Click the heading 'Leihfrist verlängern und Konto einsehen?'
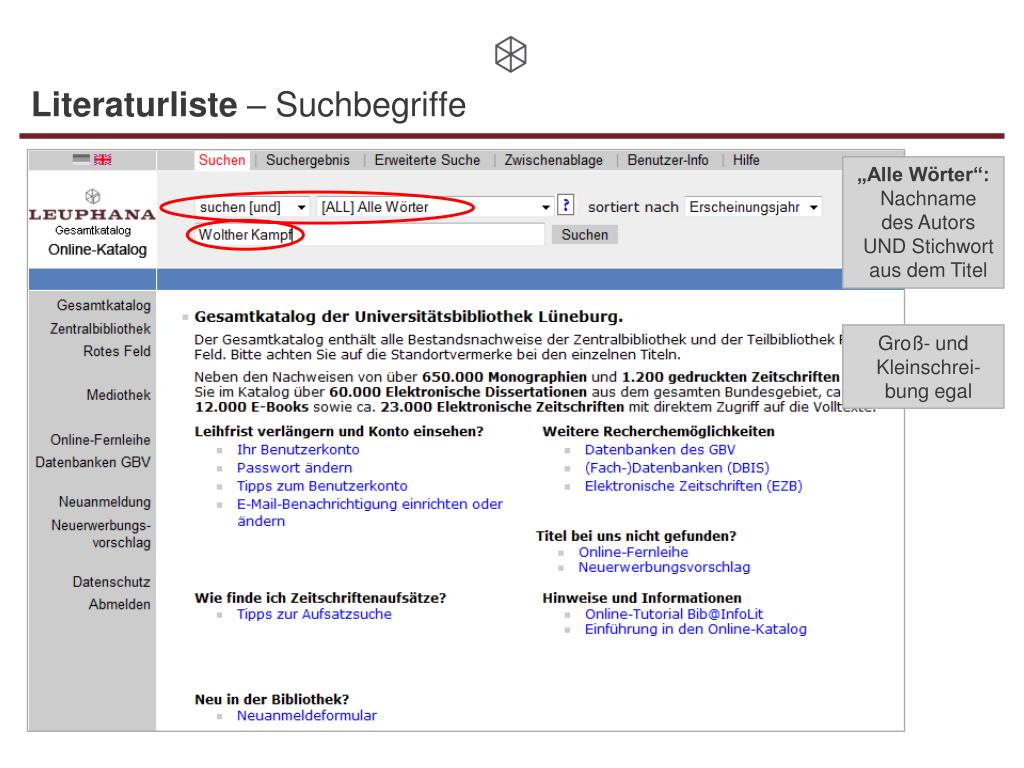This screenshot has width=1024, height=768. pyautogui.click(x=339, y=431)
